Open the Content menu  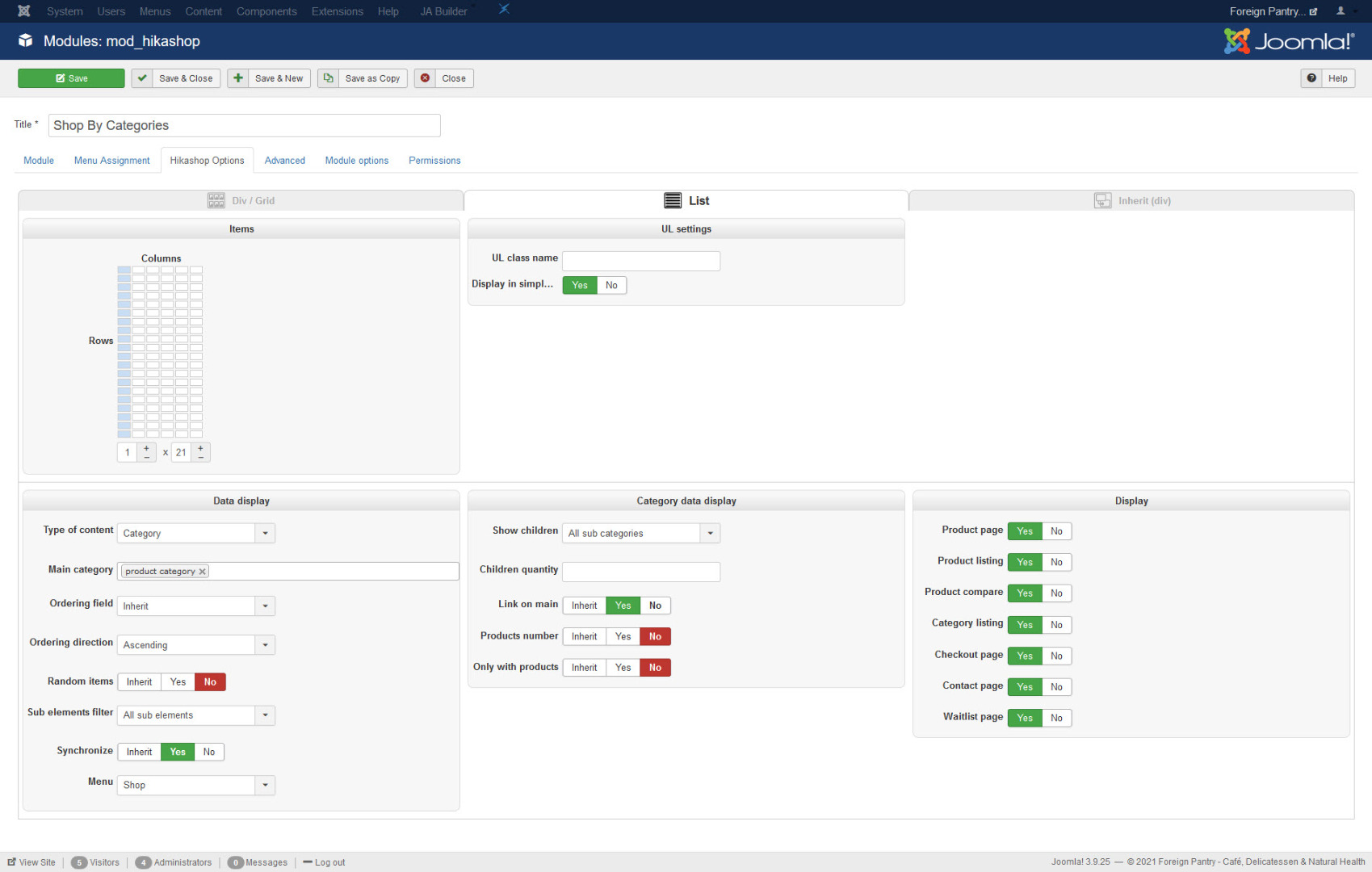point(203,11)
